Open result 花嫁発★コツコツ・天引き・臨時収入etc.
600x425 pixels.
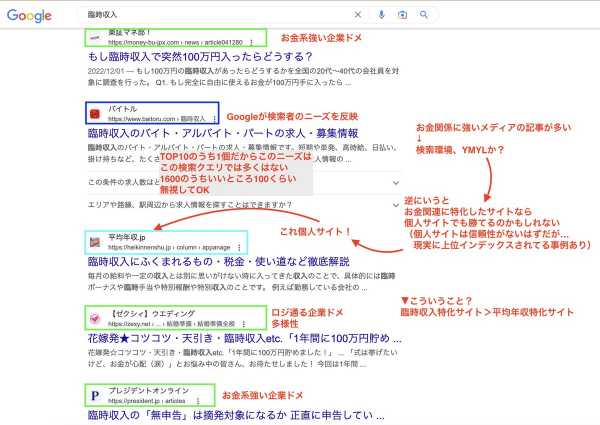245,338
